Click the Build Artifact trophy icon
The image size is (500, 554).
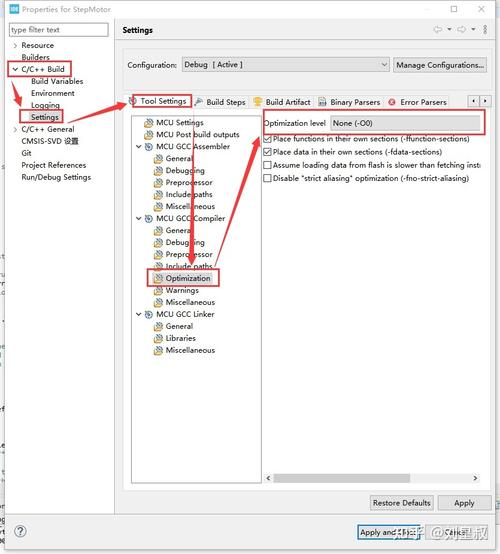[x=258, y=102]
